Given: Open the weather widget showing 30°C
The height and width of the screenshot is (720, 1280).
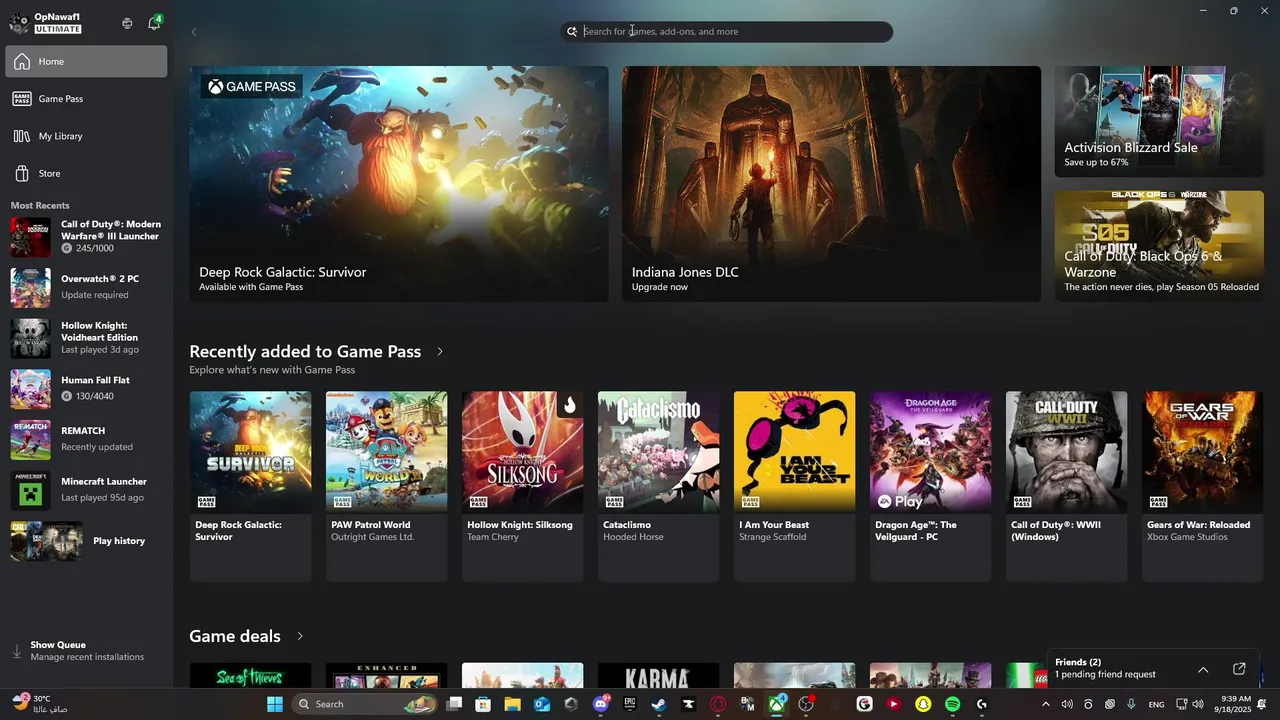Looking at the screenshot, I should pyautogui.click(x=41, y=703).
